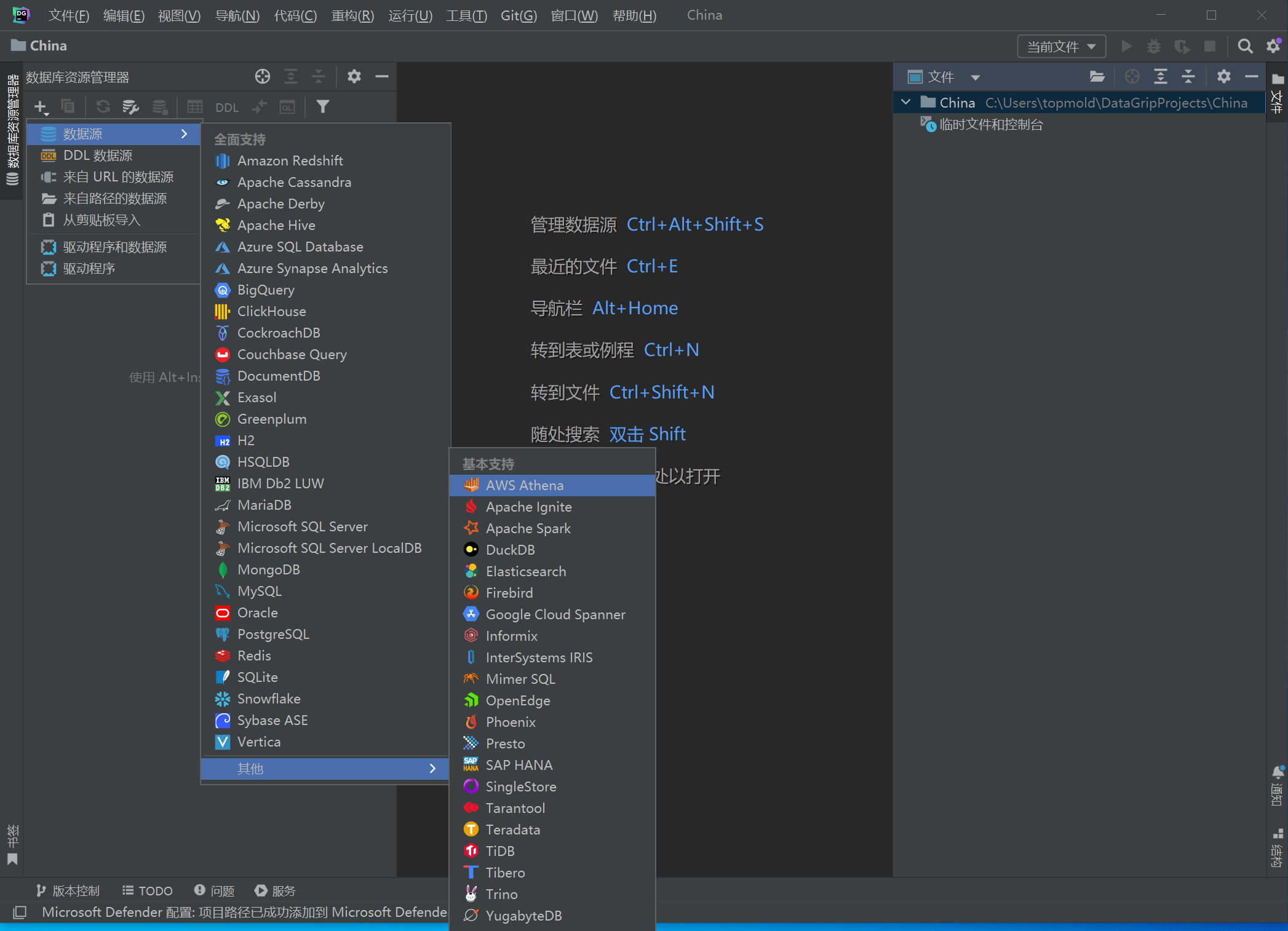
Task: Choose BigQuery data source
Action: 326,290
